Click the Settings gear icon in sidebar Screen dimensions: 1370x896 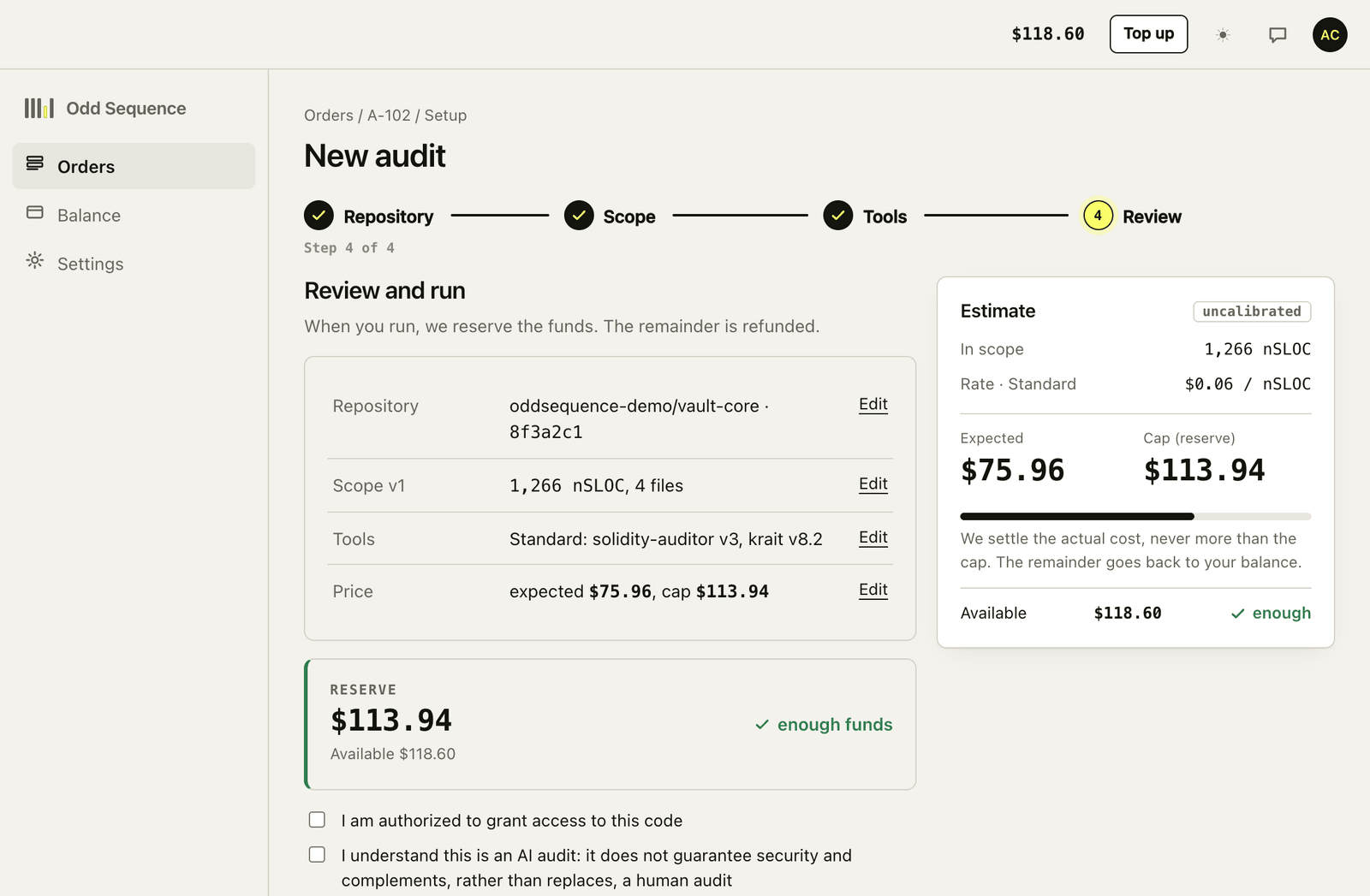(35, 260)
